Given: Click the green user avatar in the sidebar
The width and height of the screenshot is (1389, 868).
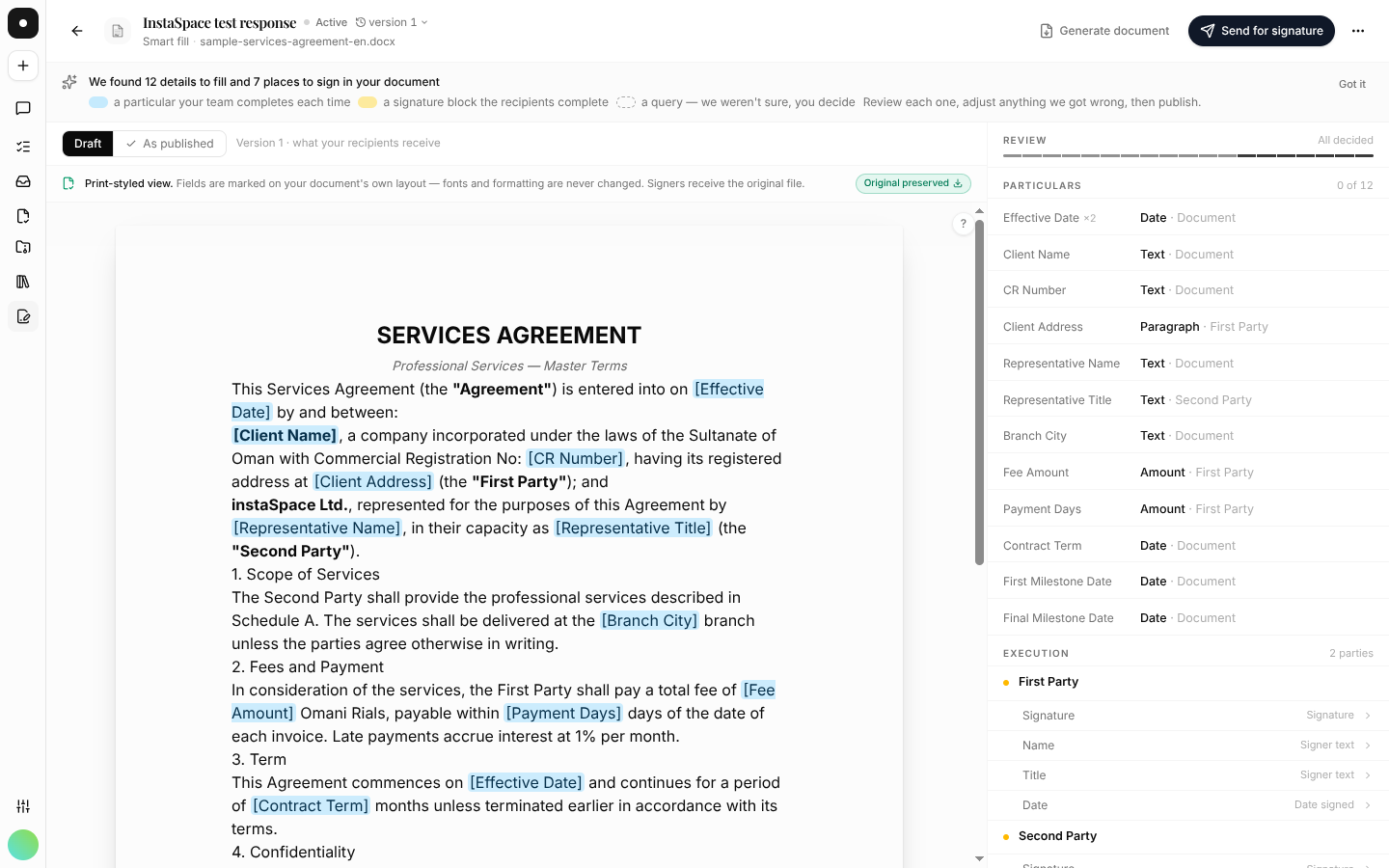Looking at the screenshot, I should click(x=23, y=845).
